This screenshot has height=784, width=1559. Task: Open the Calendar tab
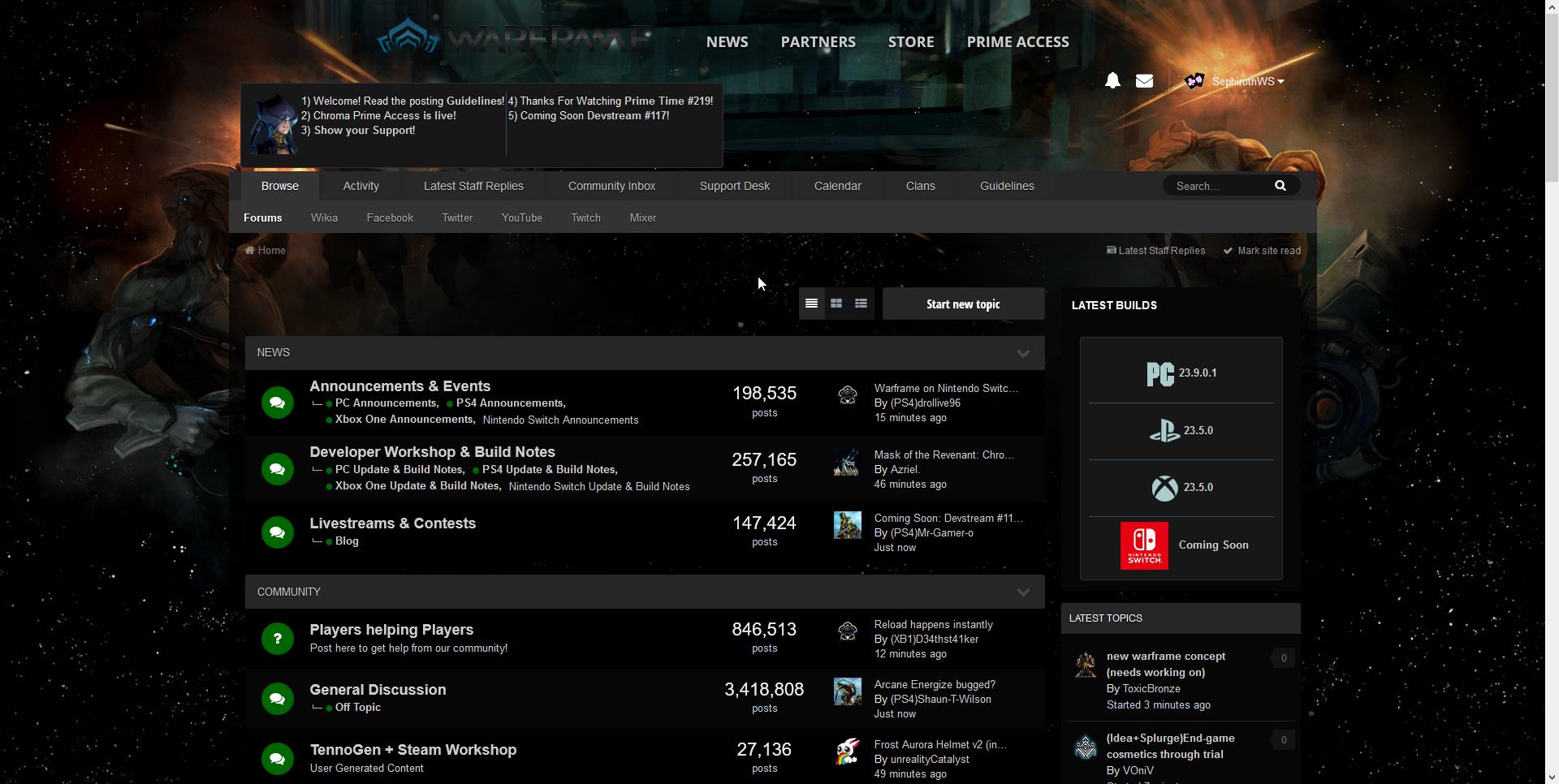click(x=838, y=186)
